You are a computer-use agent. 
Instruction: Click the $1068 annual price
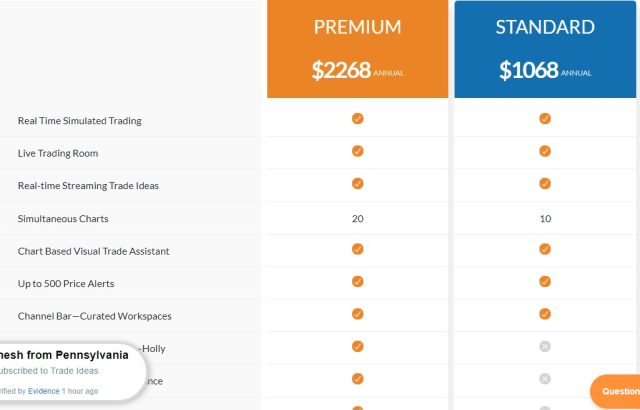[x=545, y=70]
